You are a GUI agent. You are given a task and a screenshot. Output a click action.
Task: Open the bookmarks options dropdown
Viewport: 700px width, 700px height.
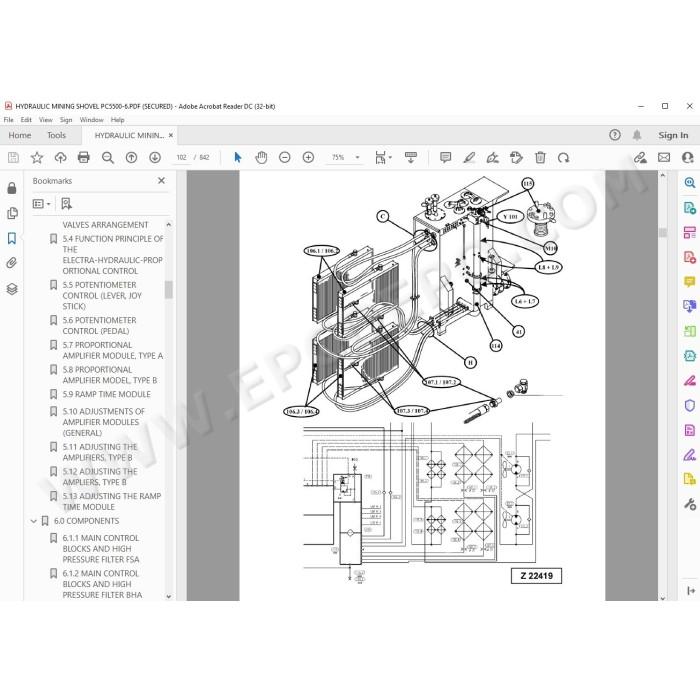point(42,204)
